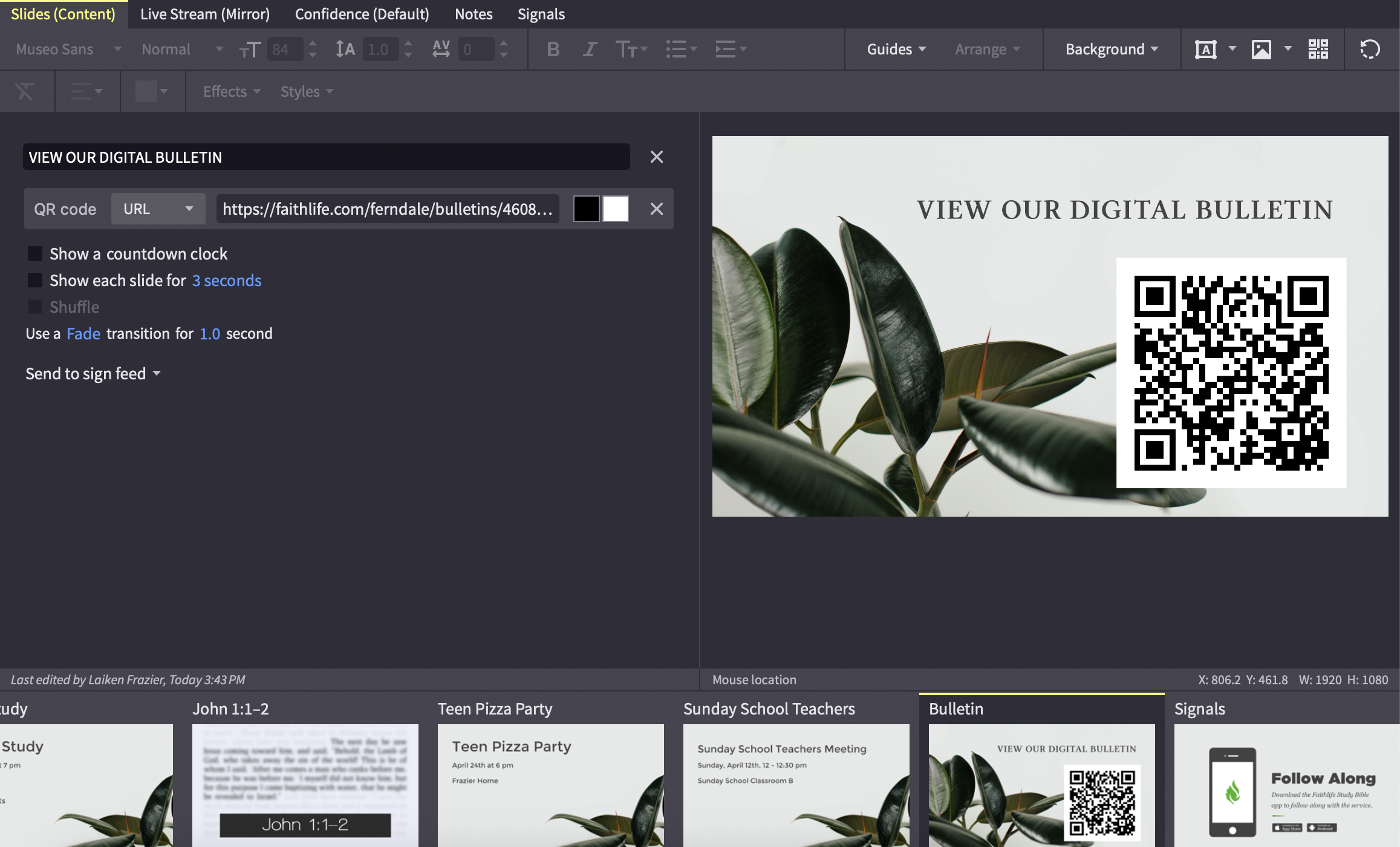Edit the faithlife bulletin URL field
1400x847 pixels.
(x=388, y=209)
